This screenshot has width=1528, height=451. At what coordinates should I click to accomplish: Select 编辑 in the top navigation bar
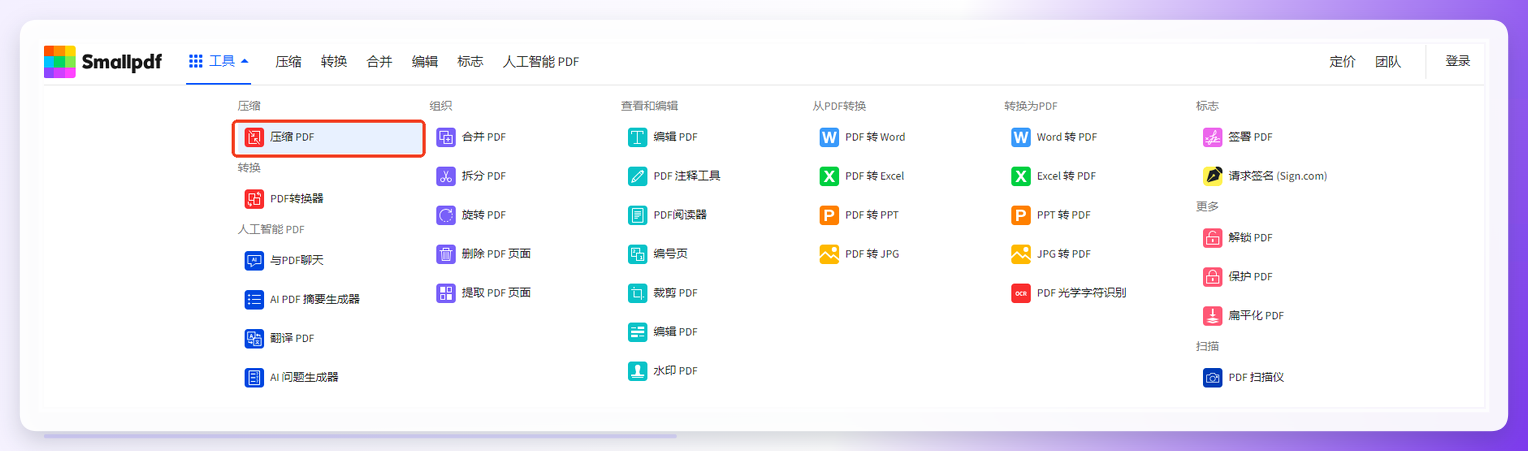425,61
